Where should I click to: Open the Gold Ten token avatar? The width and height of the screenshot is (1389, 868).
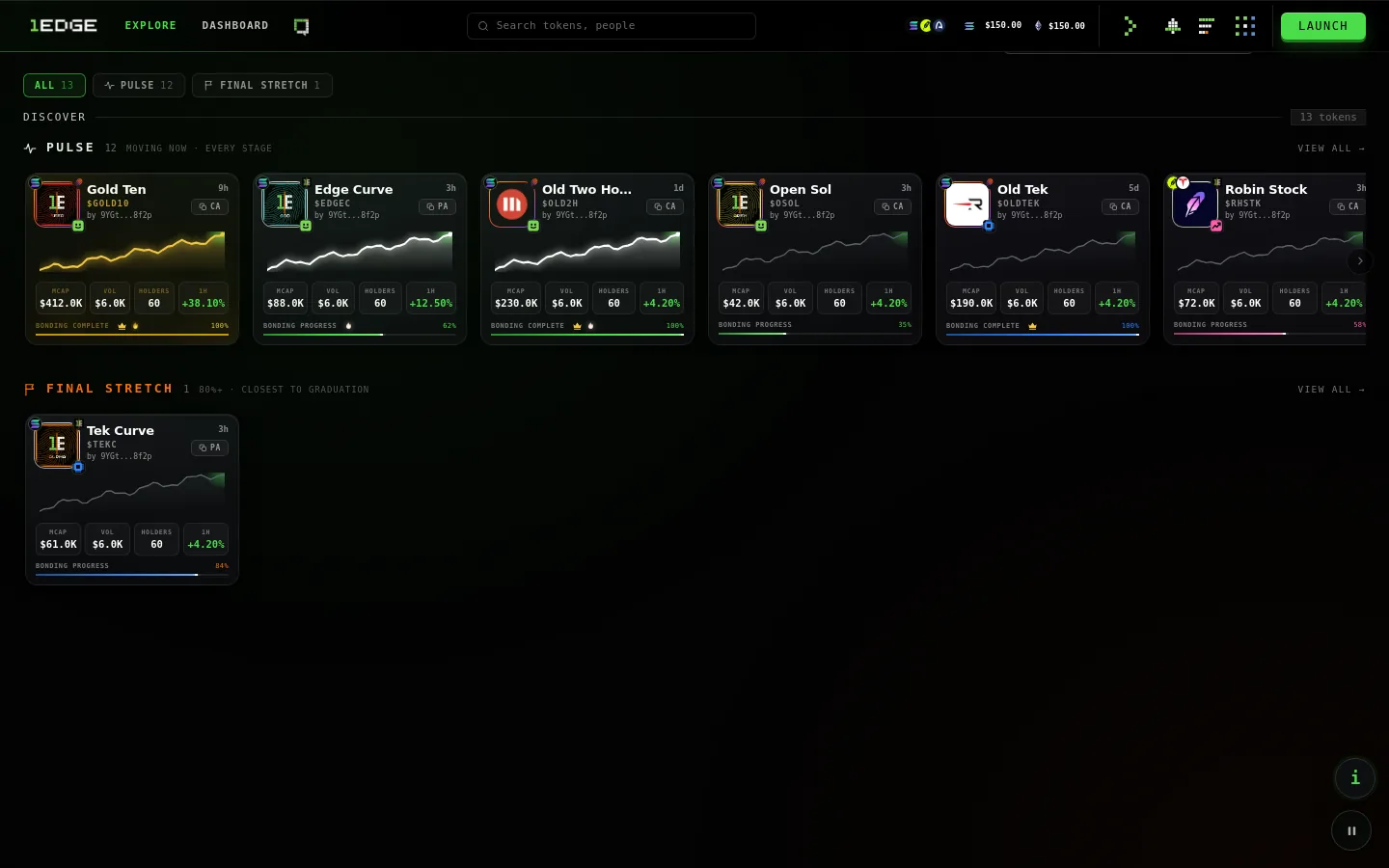tap(57, 203)
